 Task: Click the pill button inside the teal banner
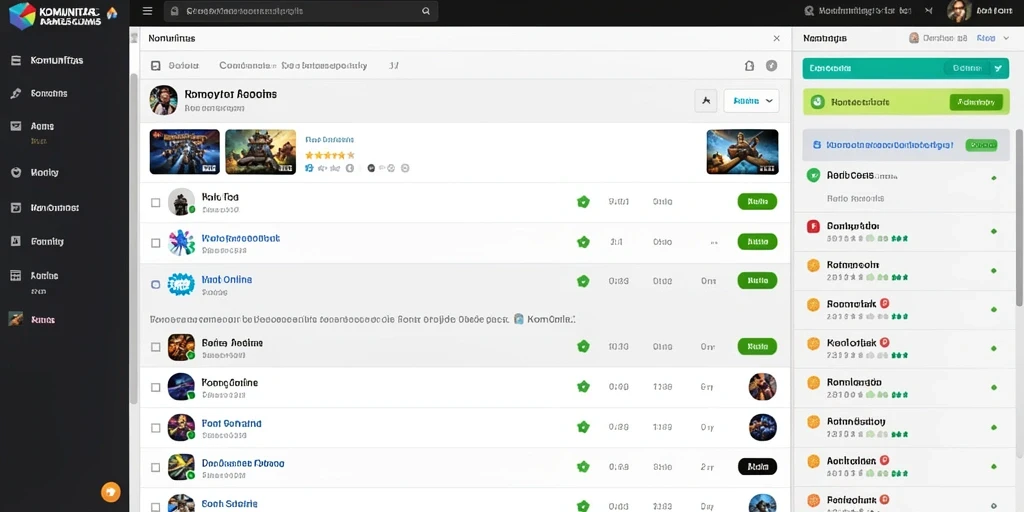(965, 68)
